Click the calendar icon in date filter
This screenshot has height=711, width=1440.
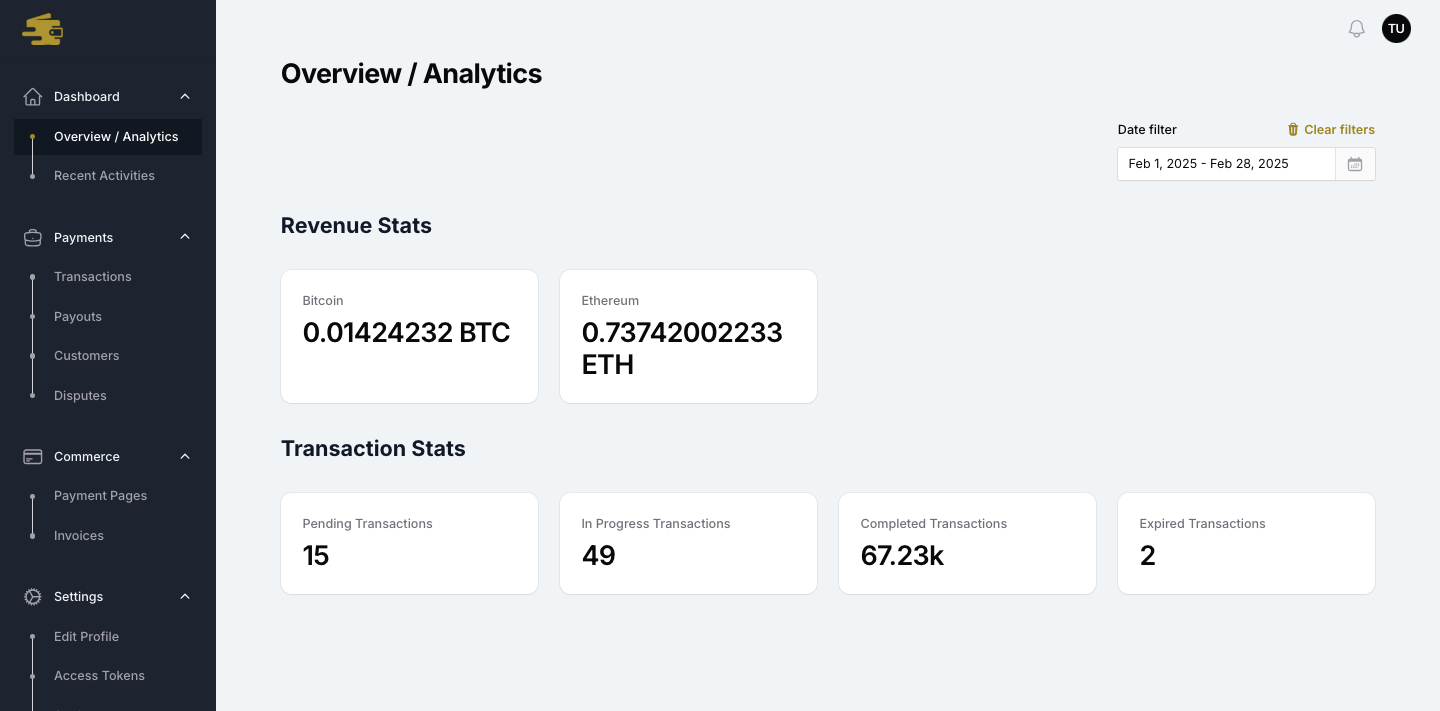click(1355, 164)
